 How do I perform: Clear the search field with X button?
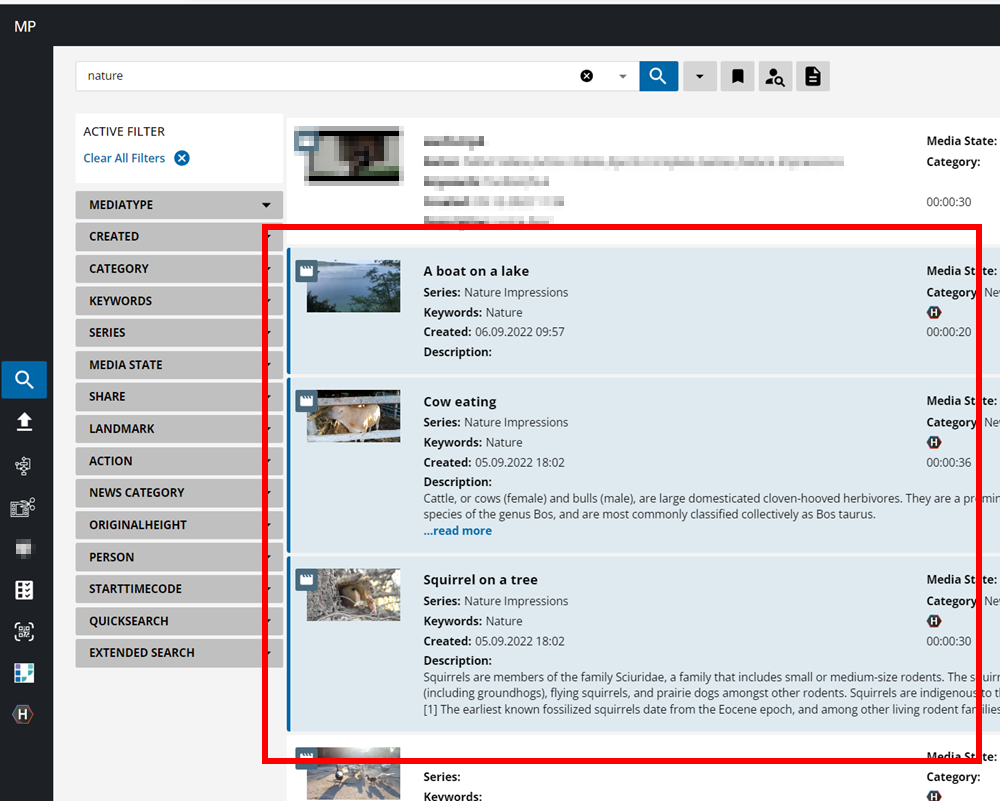pos(587,76)
